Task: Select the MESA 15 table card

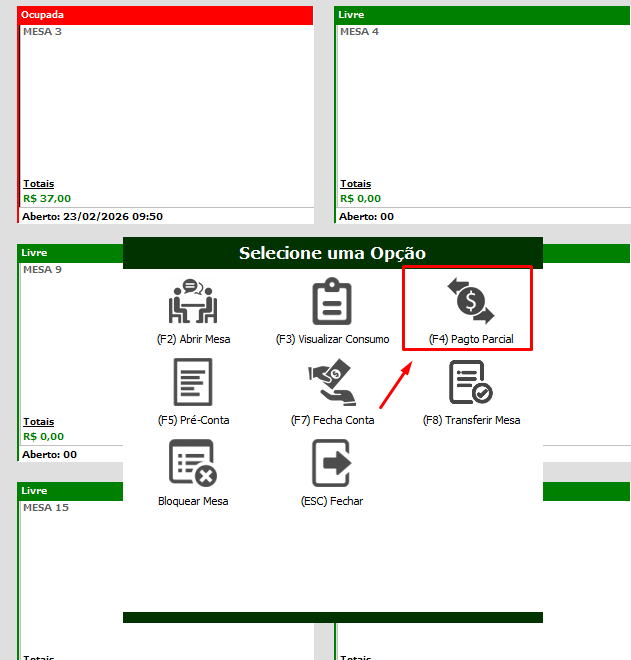Action: coord(70,571)
